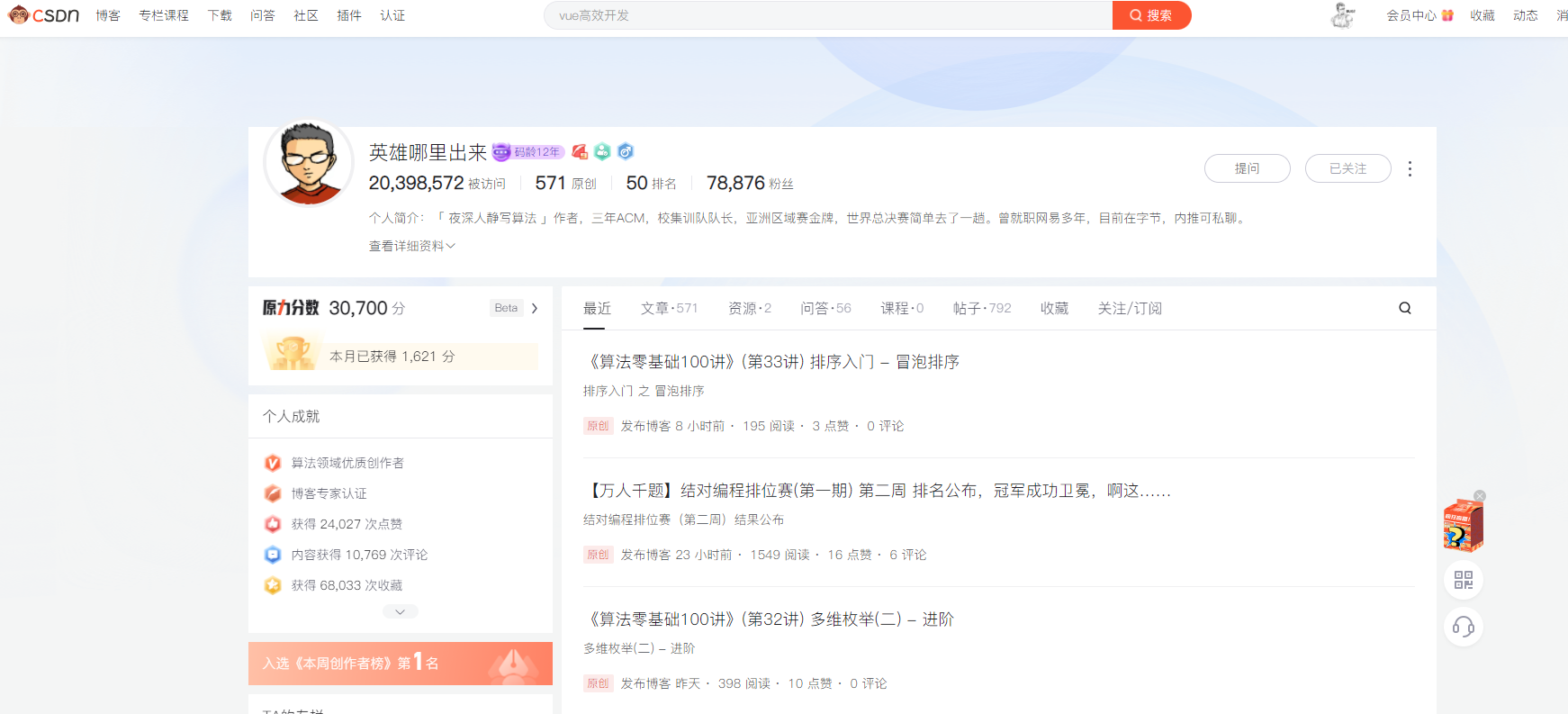Click the search magnifier in tab bar
Viewport: 1568px width, 714px height.
[1405, 308]
